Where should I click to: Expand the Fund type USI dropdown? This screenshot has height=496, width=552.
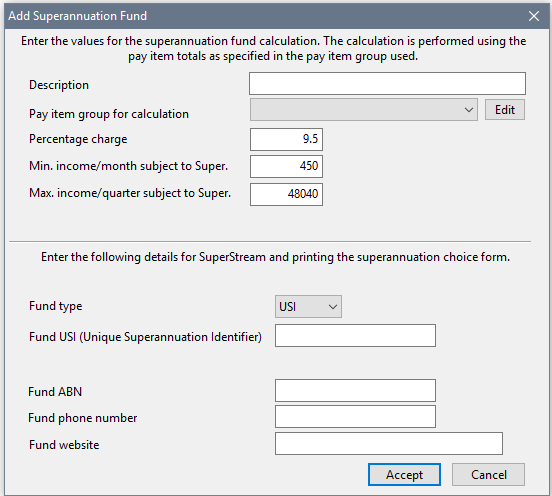pos(308,307)
